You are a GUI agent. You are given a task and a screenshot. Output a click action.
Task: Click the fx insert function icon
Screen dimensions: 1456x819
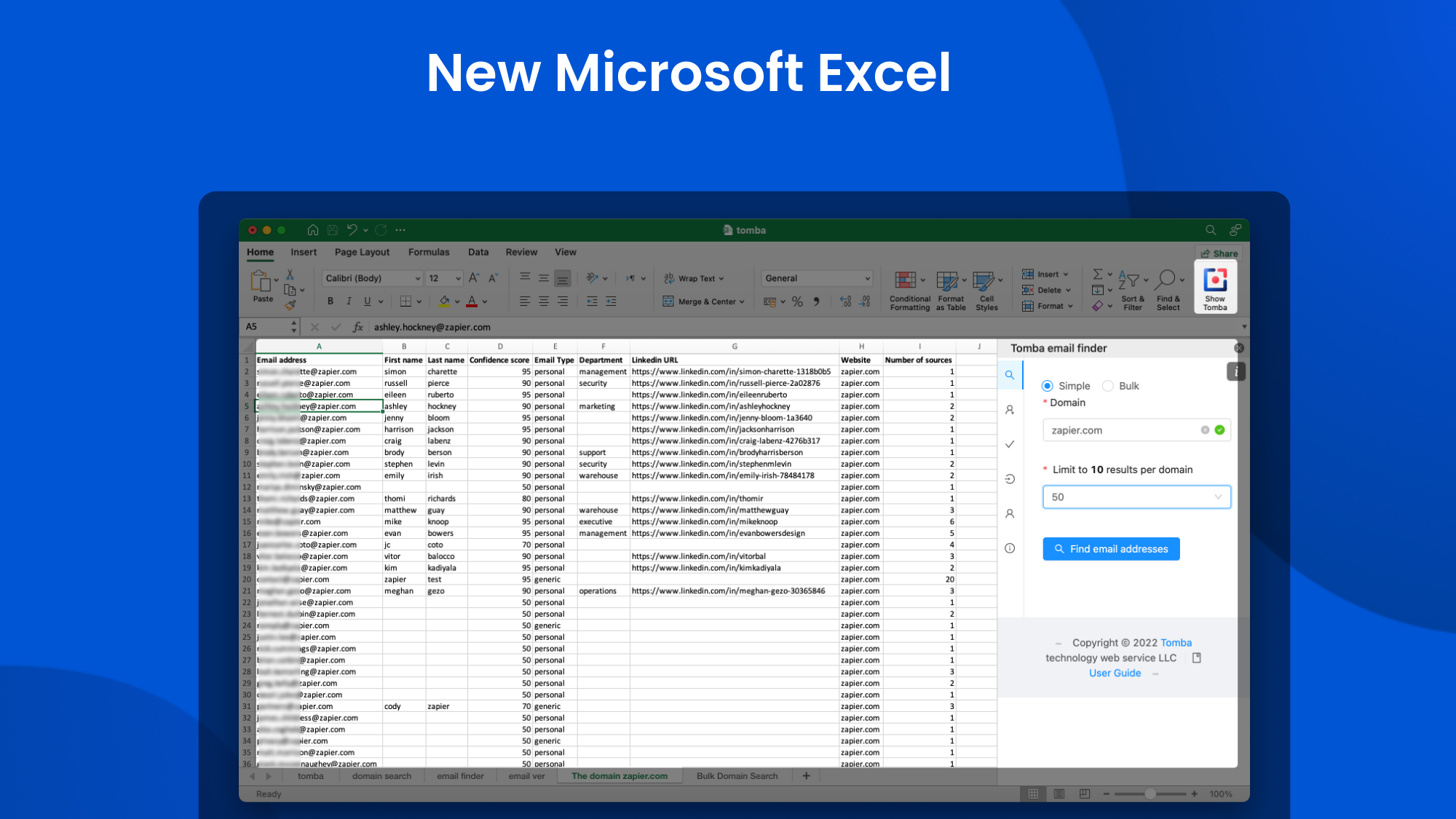[x=357, y=327]
